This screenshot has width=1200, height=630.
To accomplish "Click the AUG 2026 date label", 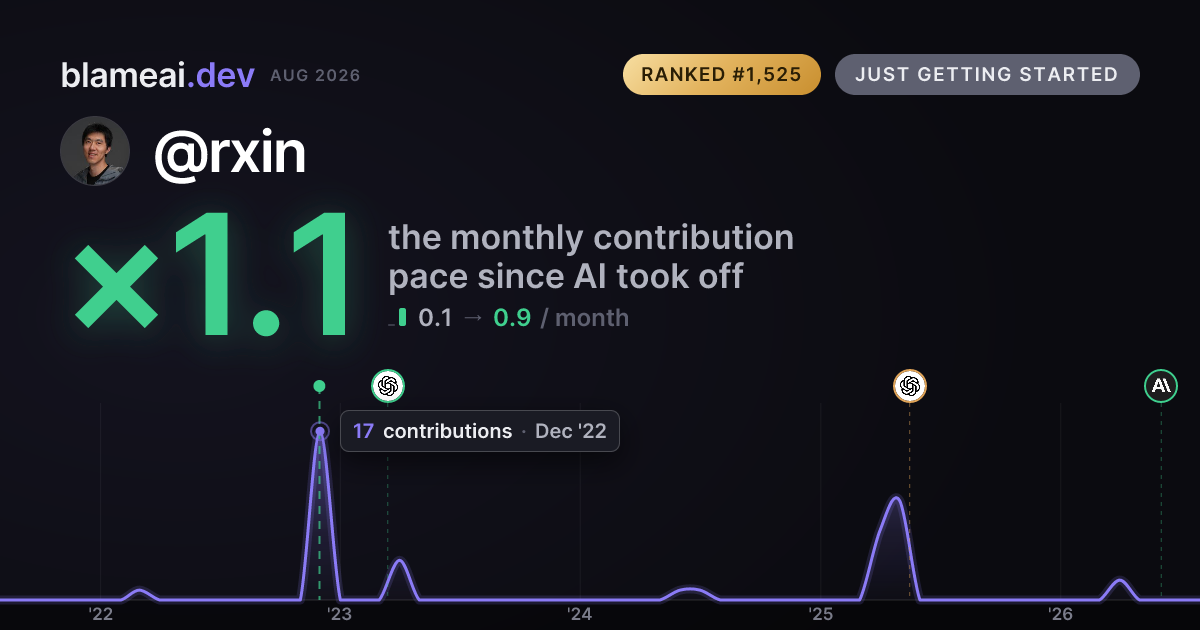I will click(x=315, y=76).
